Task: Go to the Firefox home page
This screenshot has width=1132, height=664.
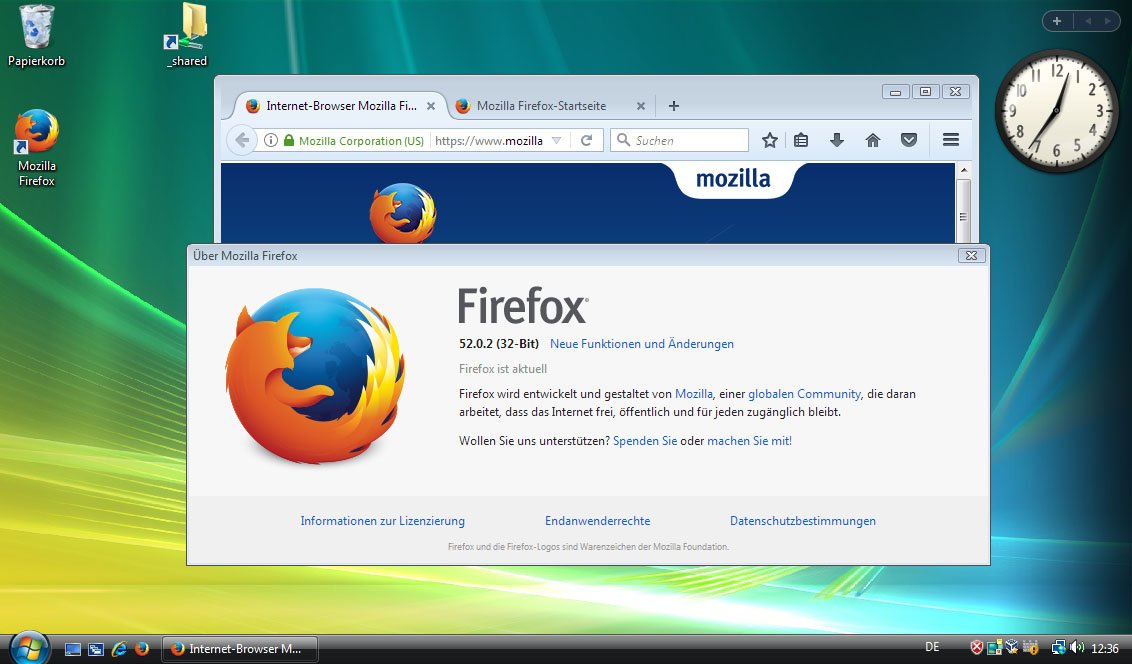Action: pos(873,140)
